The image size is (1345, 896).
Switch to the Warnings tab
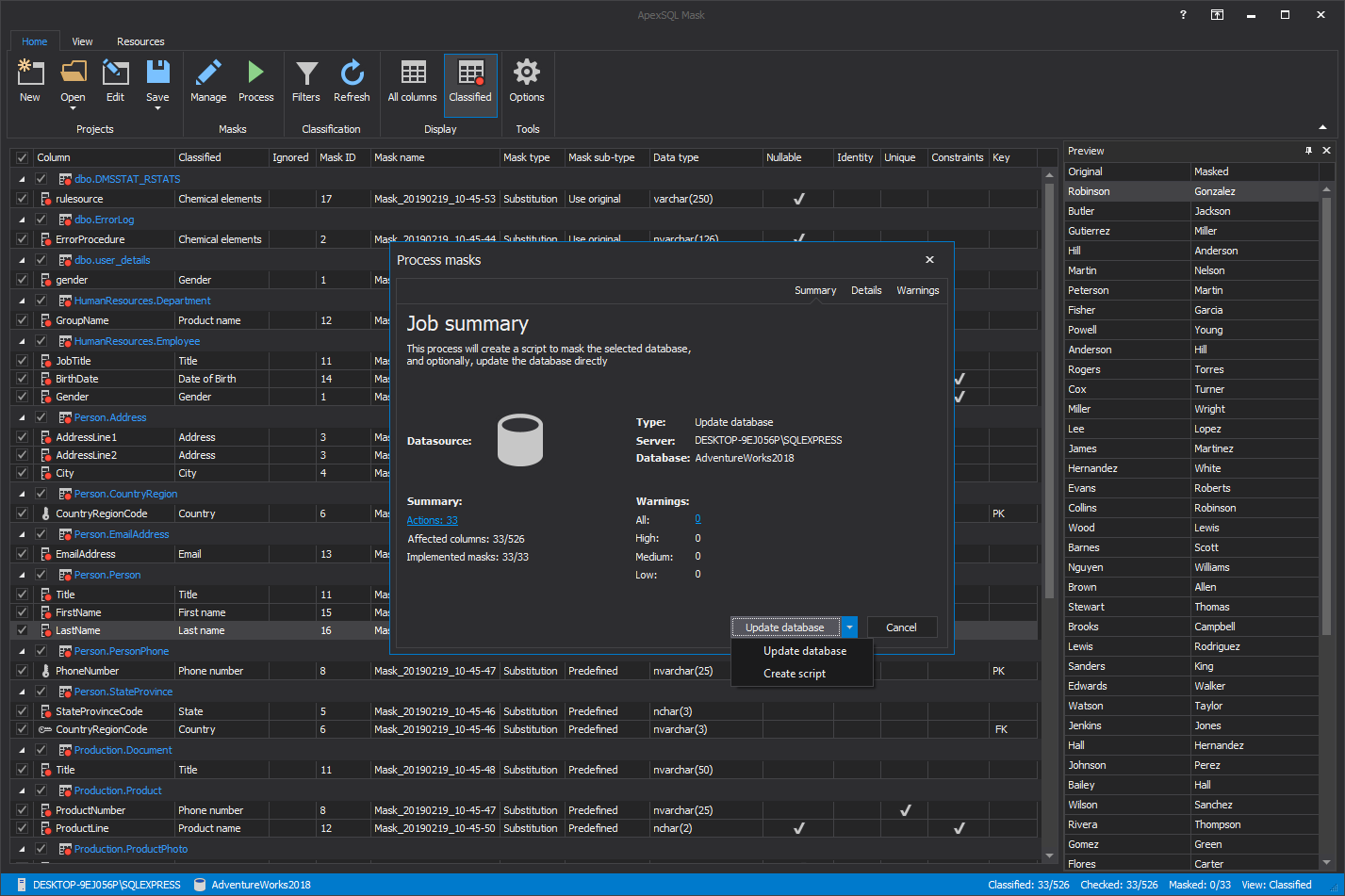pyautogui.click(x=916, y=290)
